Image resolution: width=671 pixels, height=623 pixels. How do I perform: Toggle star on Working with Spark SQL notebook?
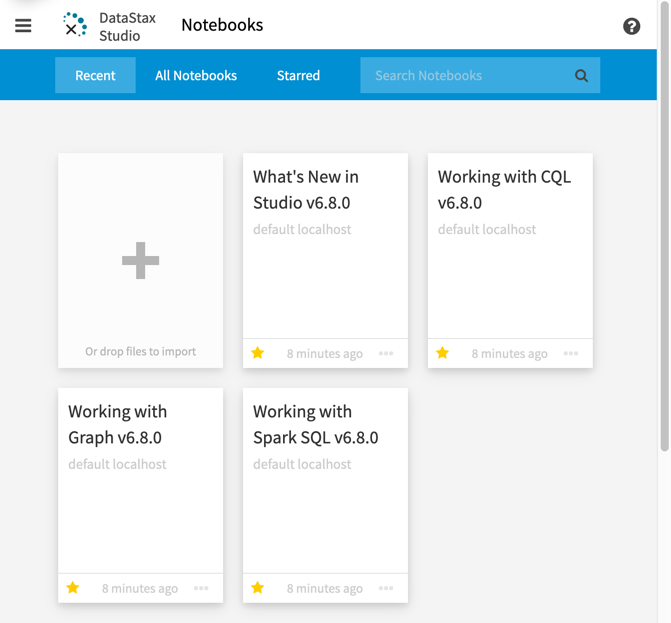[258, 588]
